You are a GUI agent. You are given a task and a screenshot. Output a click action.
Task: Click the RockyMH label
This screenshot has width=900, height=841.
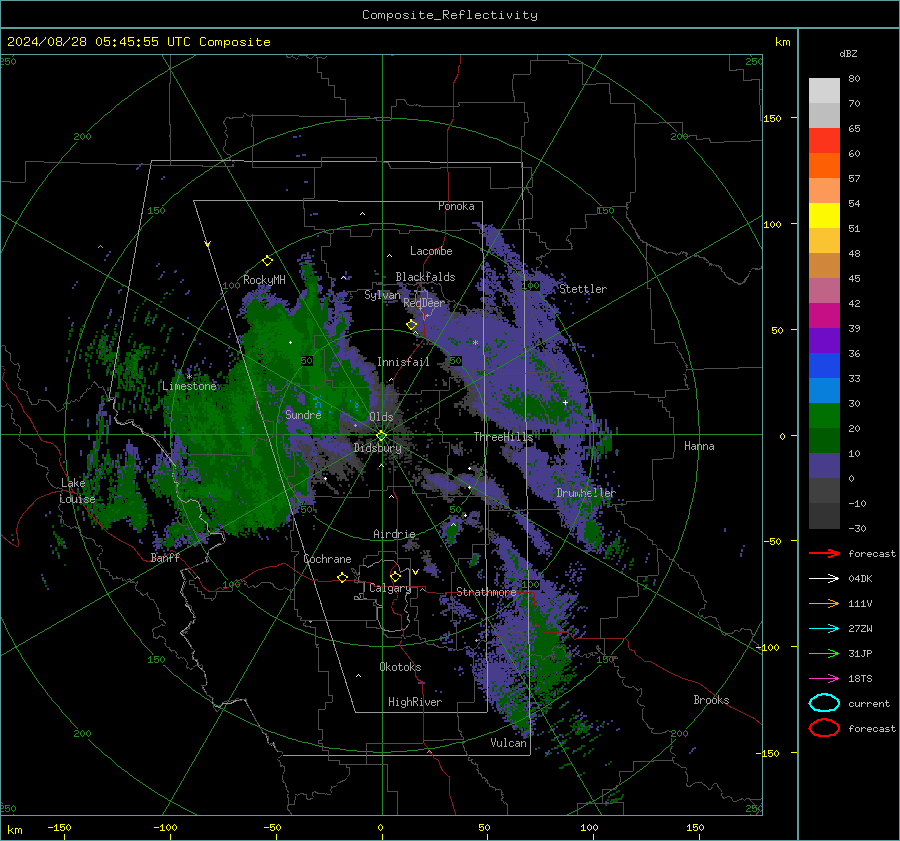click(264, 280)
